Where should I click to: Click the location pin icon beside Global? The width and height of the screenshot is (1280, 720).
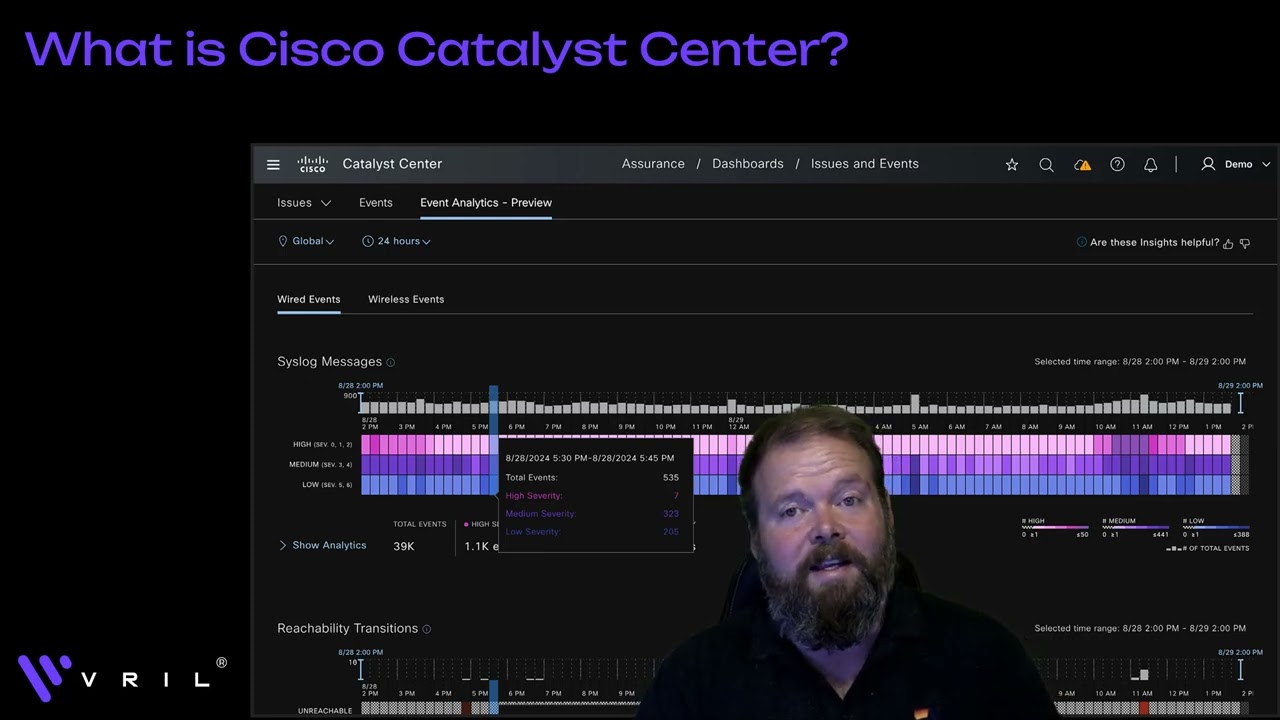[283, 241]
